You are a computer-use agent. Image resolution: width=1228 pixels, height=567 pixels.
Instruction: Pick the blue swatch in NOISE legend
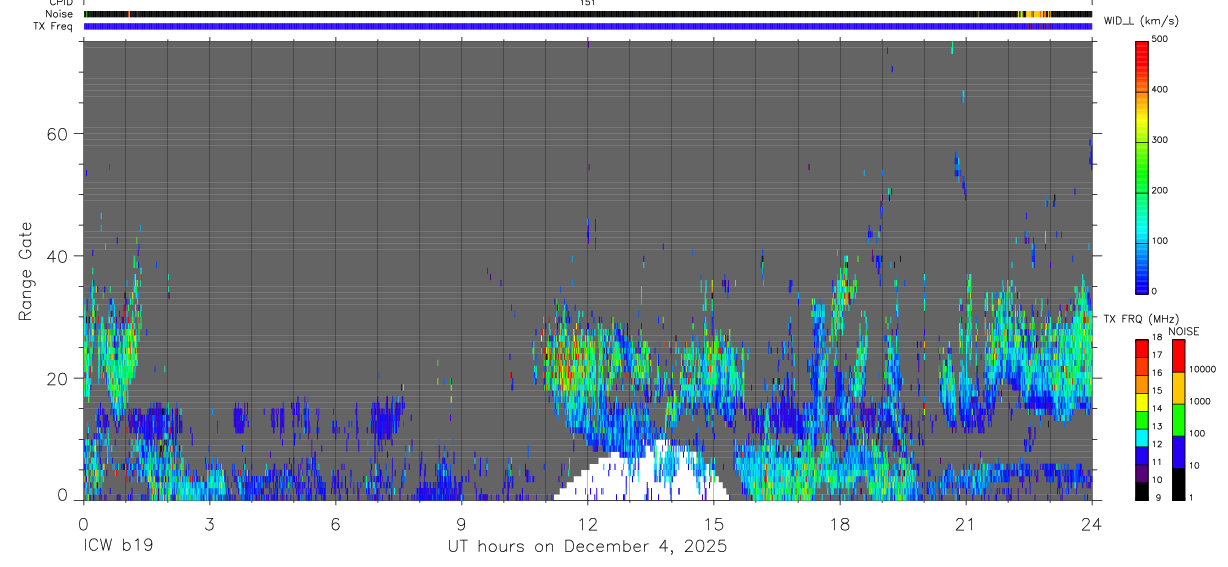point(1178,452)
